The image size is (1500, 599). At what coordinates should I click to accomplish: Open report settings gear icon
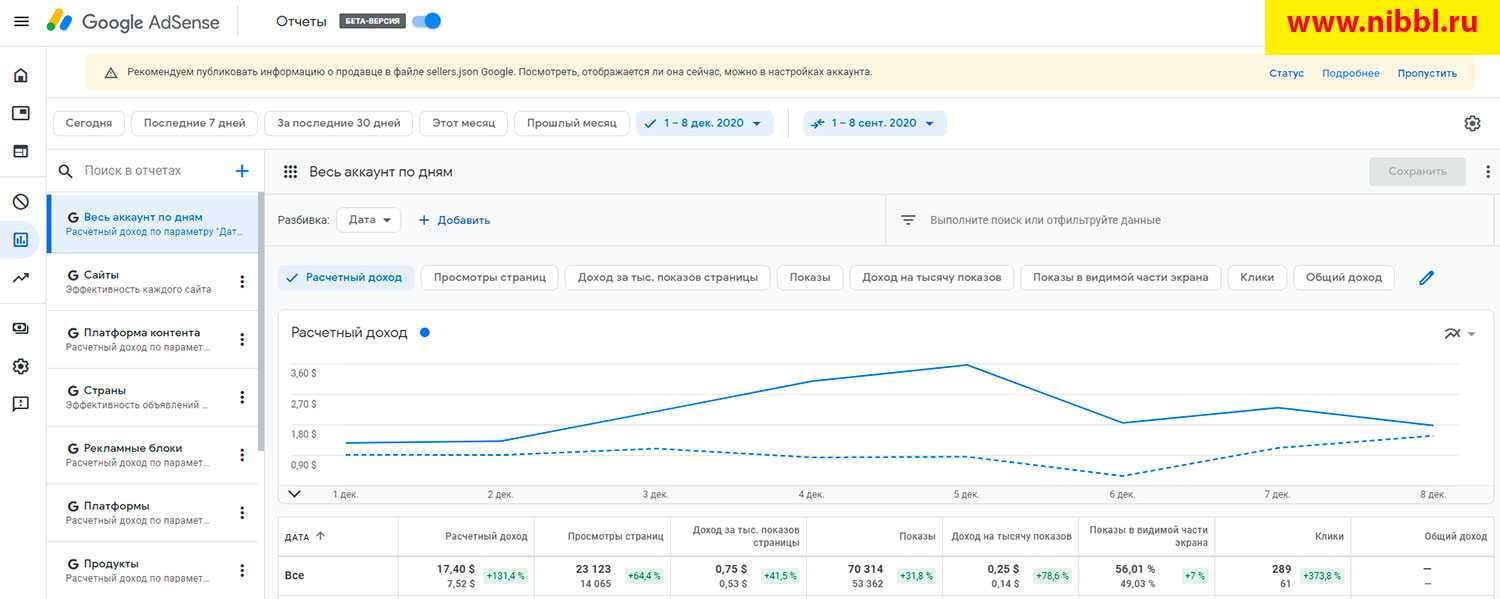point(1472,124)
